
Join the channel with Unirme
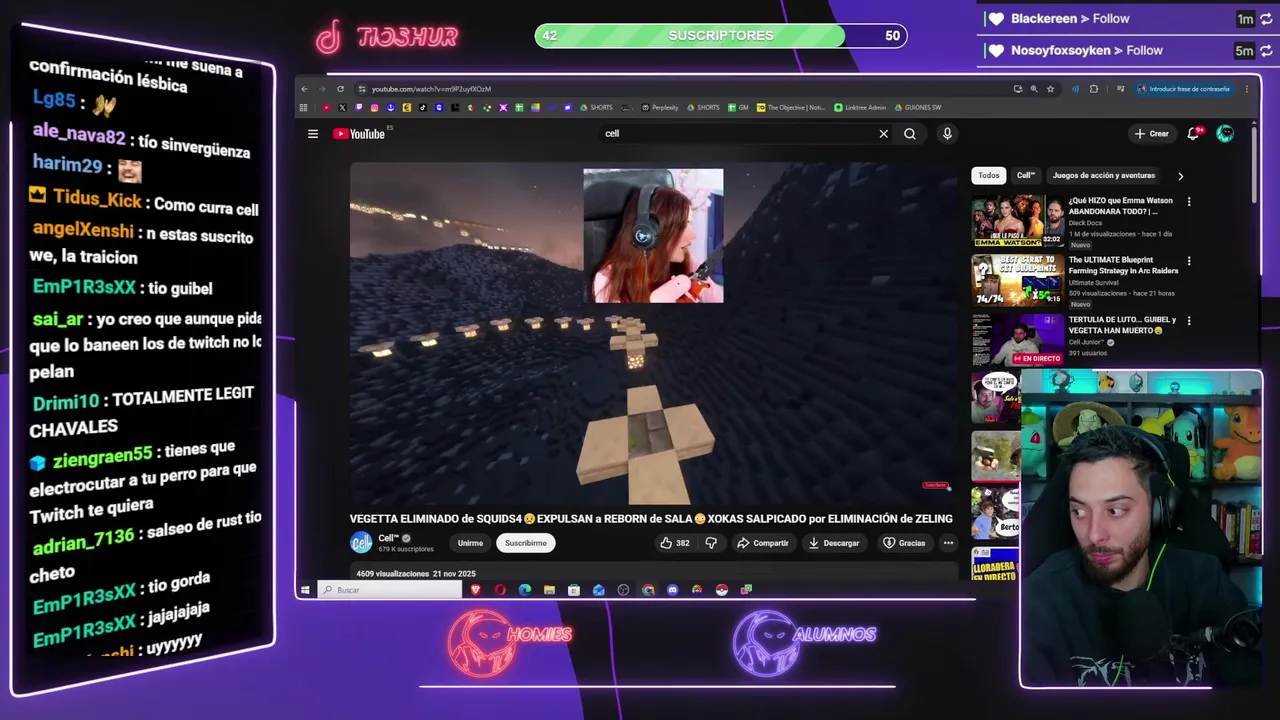(x=470, y=543)
